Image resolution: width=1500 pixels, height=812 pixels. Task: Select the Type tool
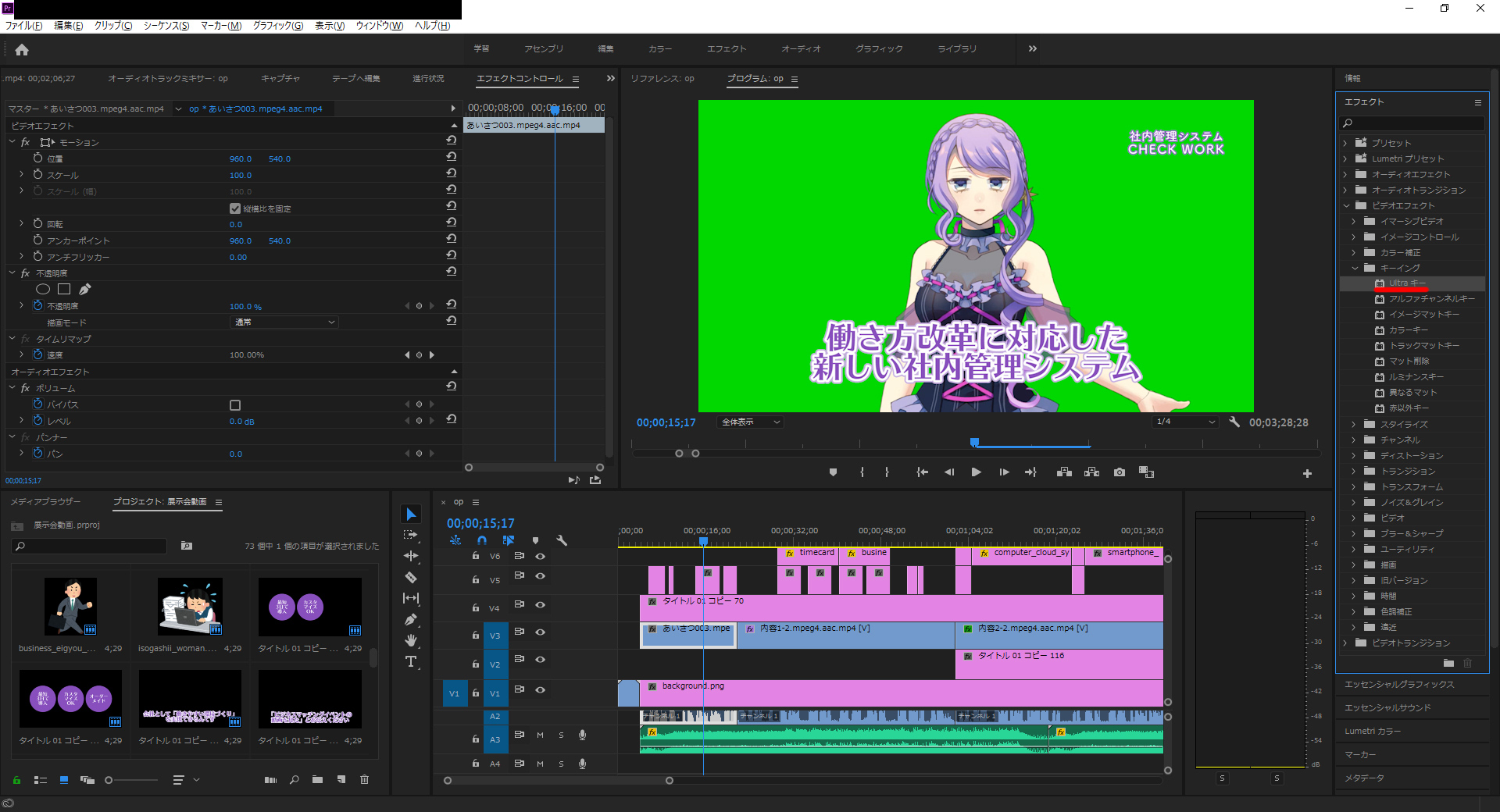411,661
